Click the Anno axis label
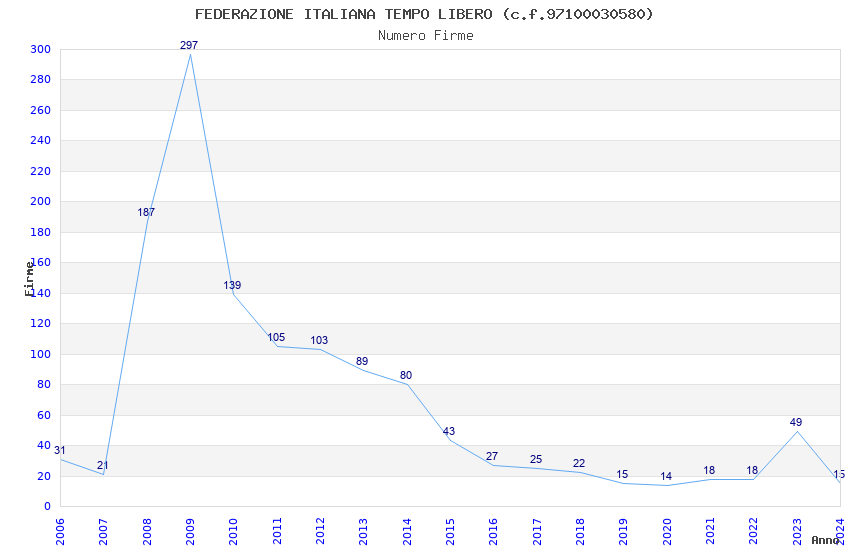Screen dimensions: 850x550 825,540
